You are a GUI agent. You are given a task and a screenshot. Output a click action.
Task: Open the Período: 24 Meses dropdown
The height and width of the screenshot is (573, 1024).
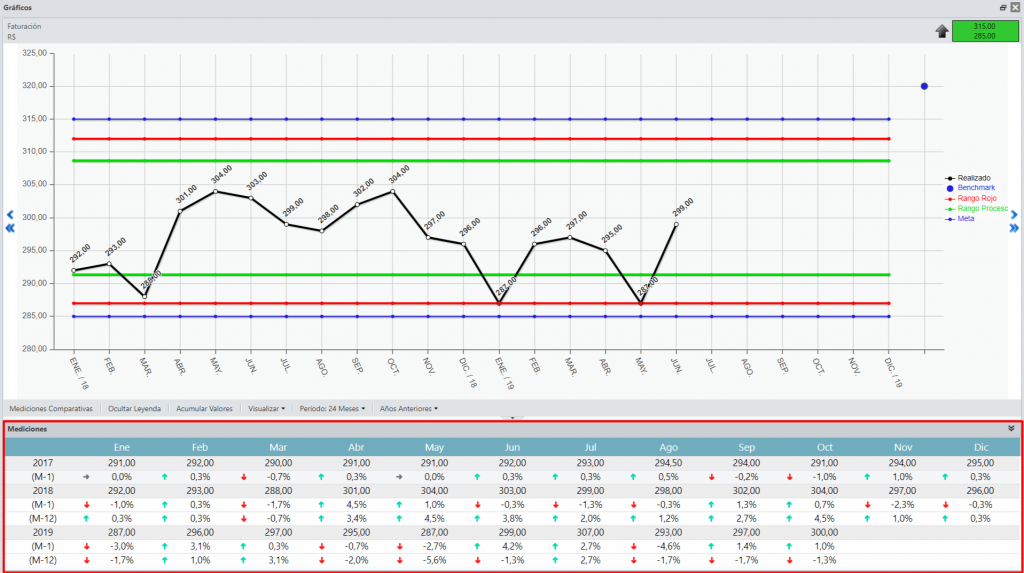tap(332, 408)
